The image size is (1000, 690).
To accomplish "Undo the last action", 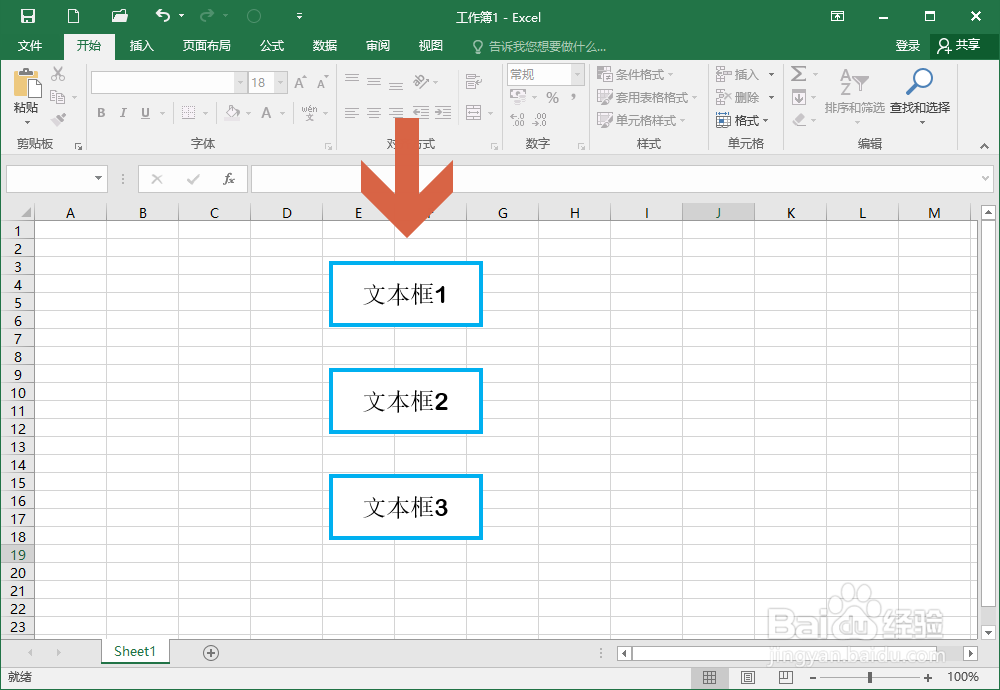I will [163, 16].
